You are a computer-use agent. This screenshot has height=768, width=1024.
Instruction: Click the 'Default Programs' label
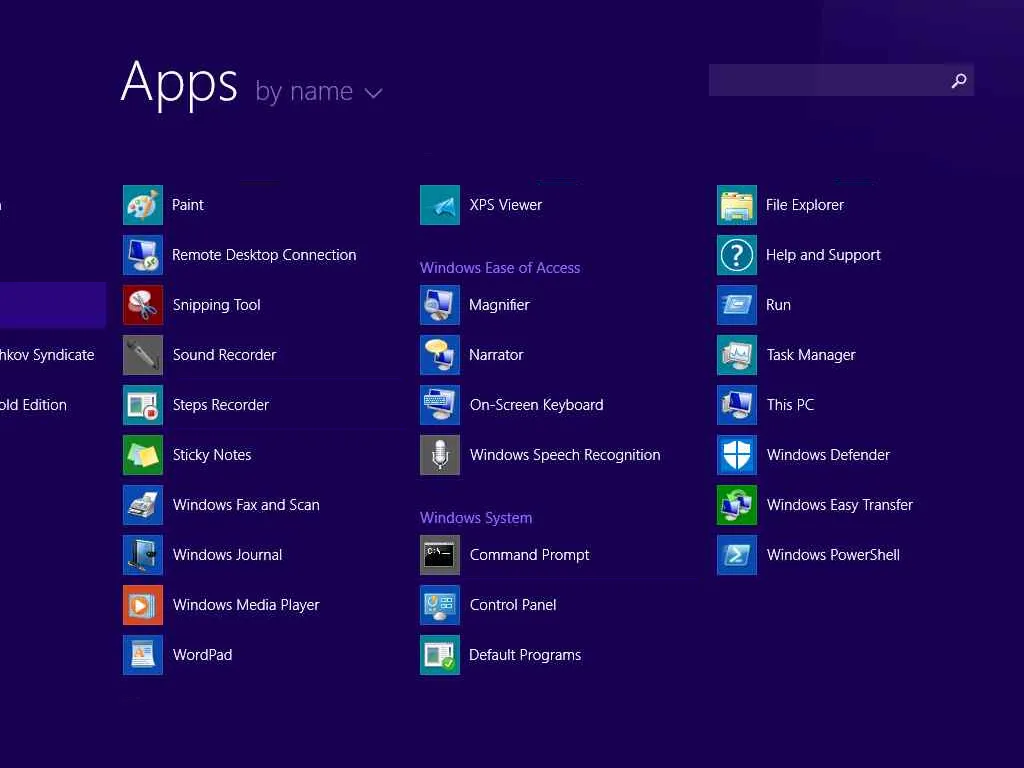tap(525, 654)
